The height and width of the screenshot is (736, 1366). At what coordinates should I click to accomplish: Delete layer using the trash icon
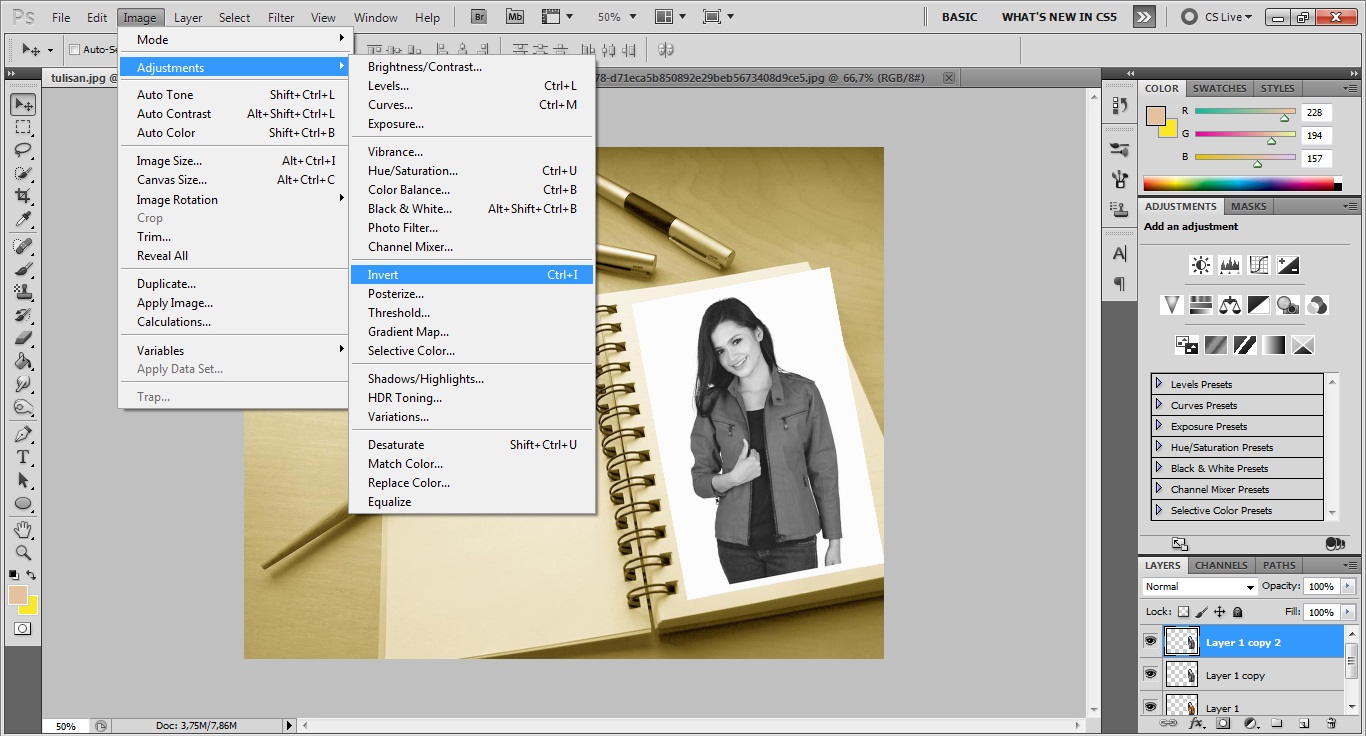point(1330,723)
